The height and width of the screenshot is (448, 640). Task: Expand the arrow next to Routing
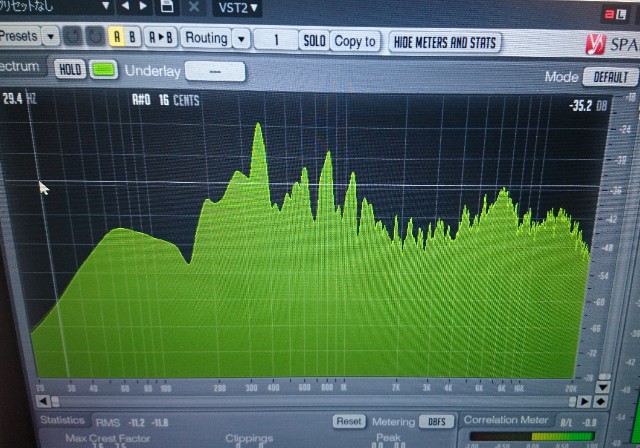[x=241, y=39]
